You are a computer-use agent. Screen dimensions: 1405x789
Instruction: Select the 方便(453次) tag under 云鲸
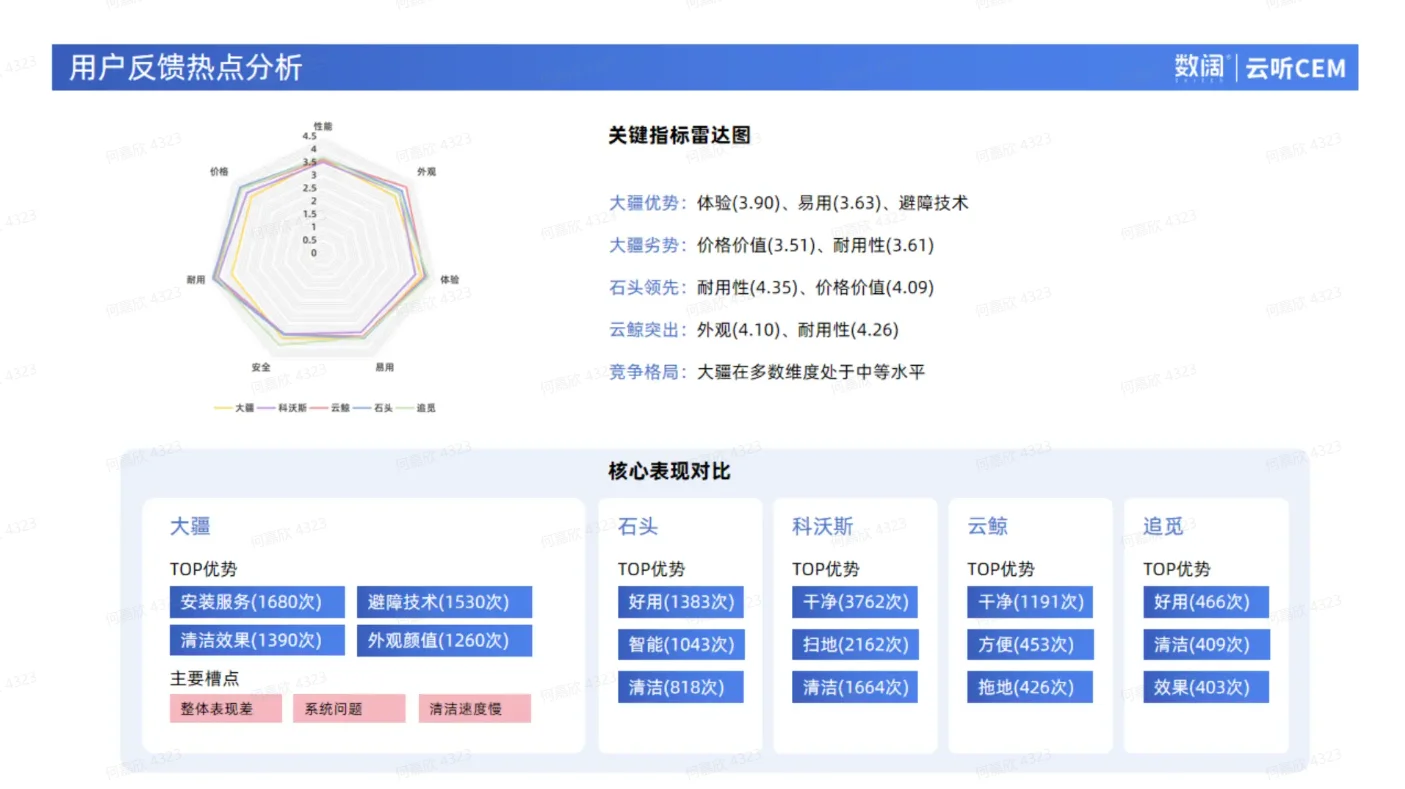(x=1030, y=644)
